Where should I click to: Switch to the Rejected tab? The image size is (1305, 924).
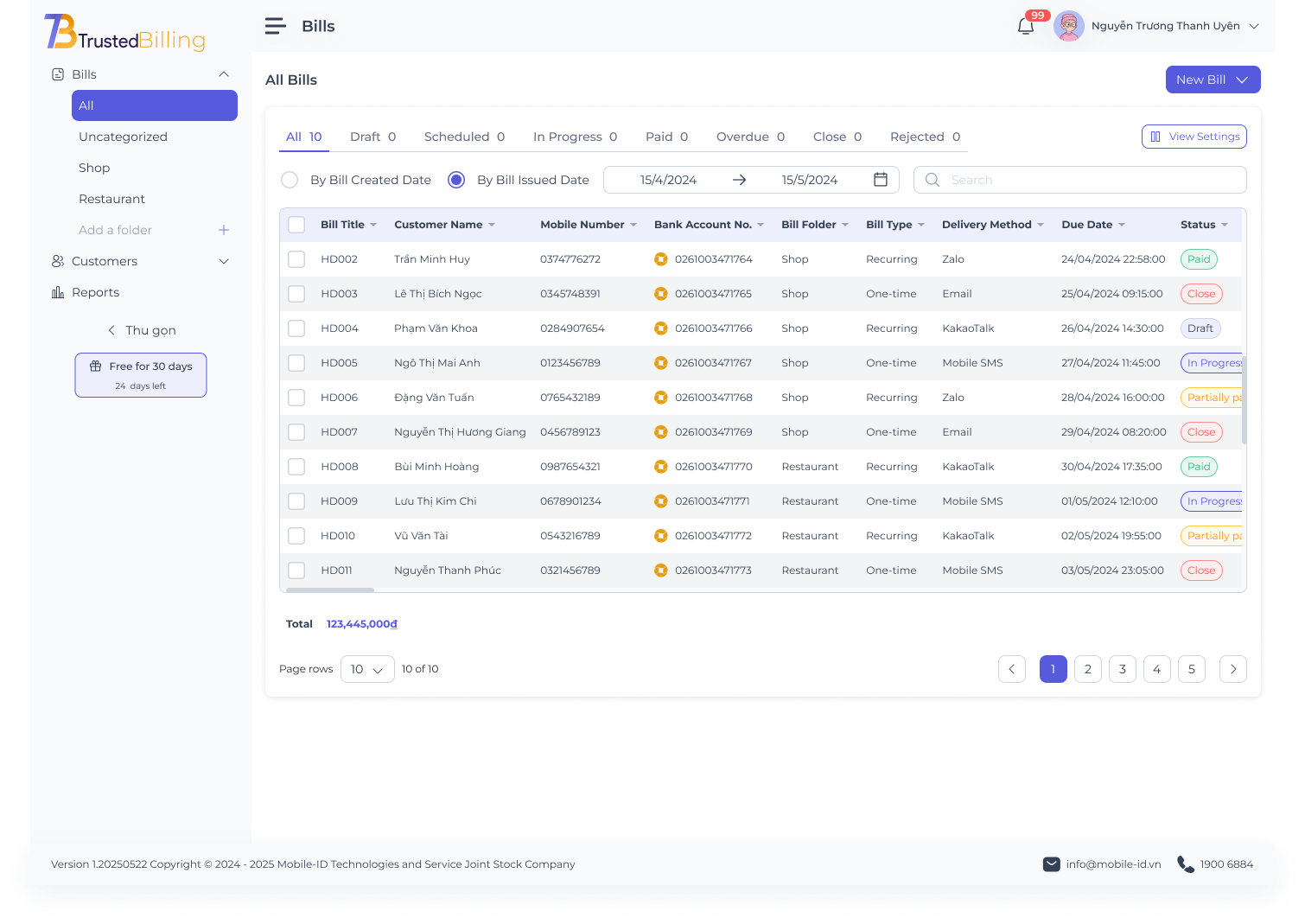926,137
